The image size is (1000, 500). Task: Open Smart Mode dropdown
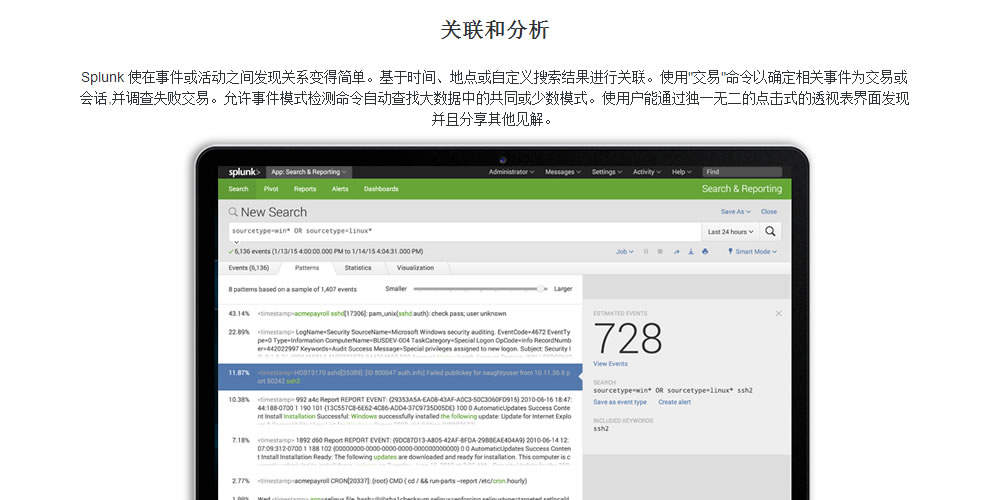tap(753, 252)
